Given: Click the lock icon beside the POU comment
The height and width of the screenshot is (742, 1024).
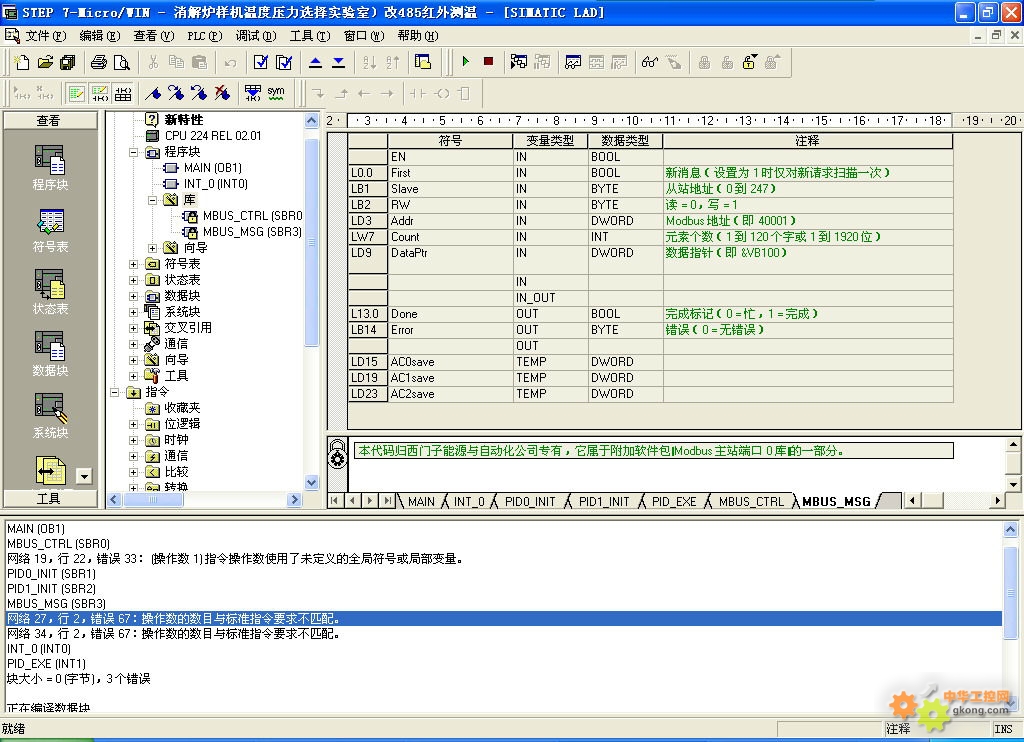Looking at the screenshot, I should click(338, 453).
